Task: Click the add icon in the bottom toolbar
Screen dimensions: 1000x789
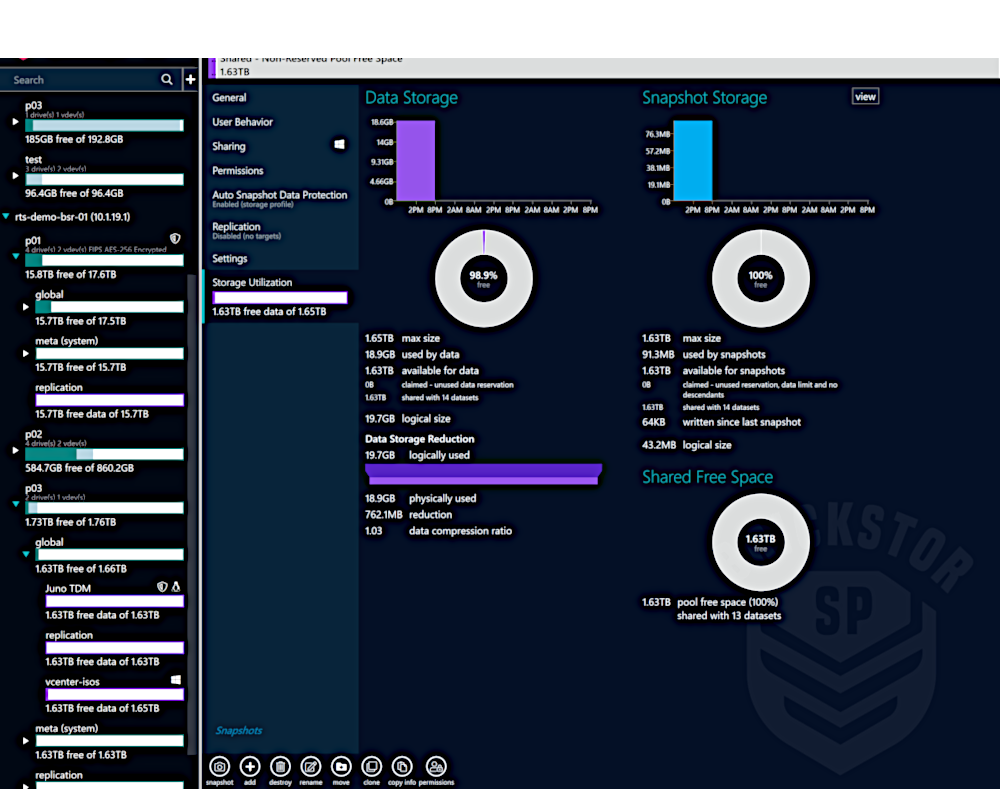Action: [249, 765]
